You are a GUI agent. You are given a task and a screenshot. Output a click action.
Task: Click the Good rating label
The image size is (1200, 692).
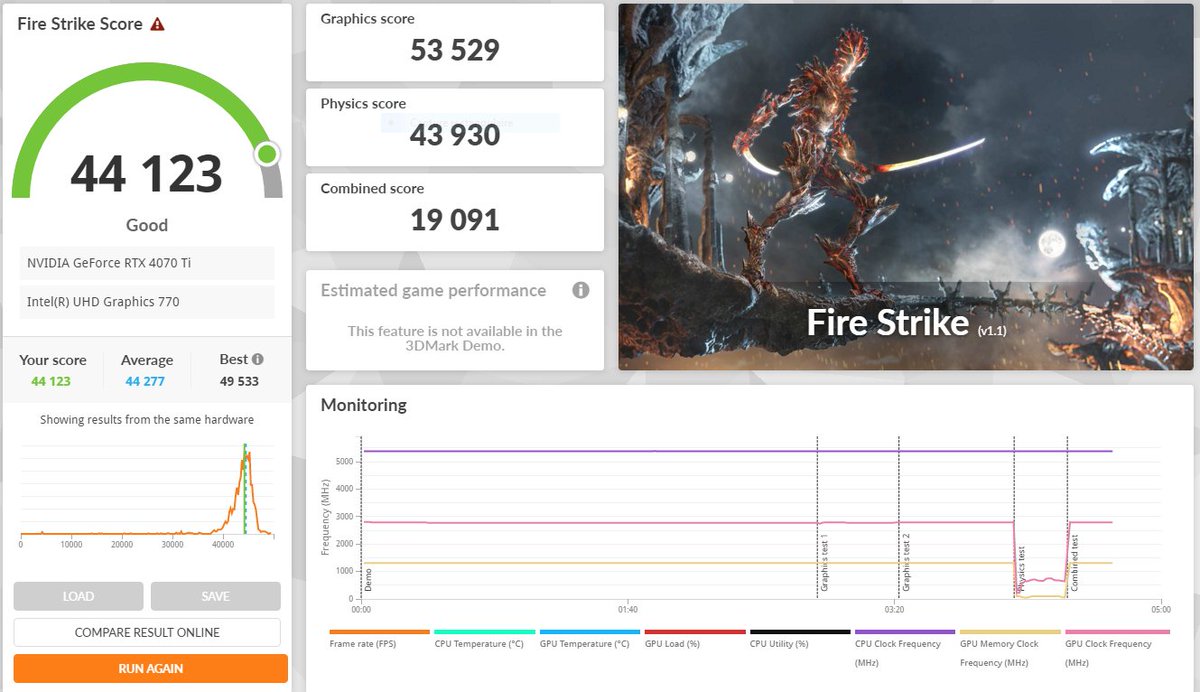(x=147, y=225)
